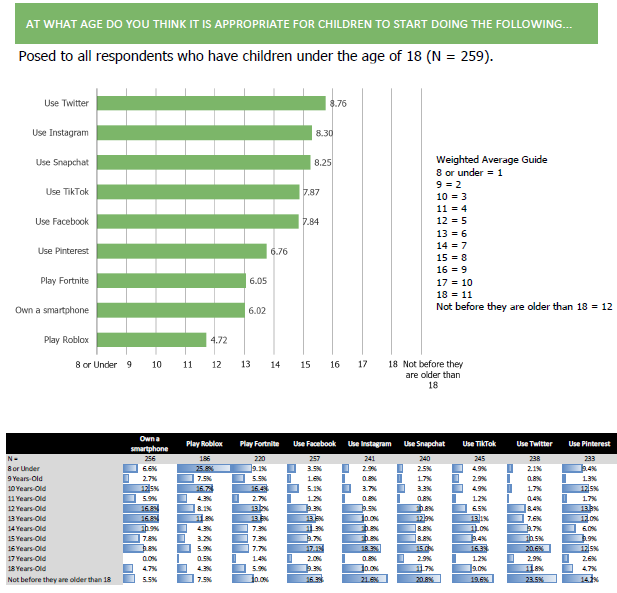Click the 'N =' table row label
Viewport: 617px width, 593px height.
[13, 459]
